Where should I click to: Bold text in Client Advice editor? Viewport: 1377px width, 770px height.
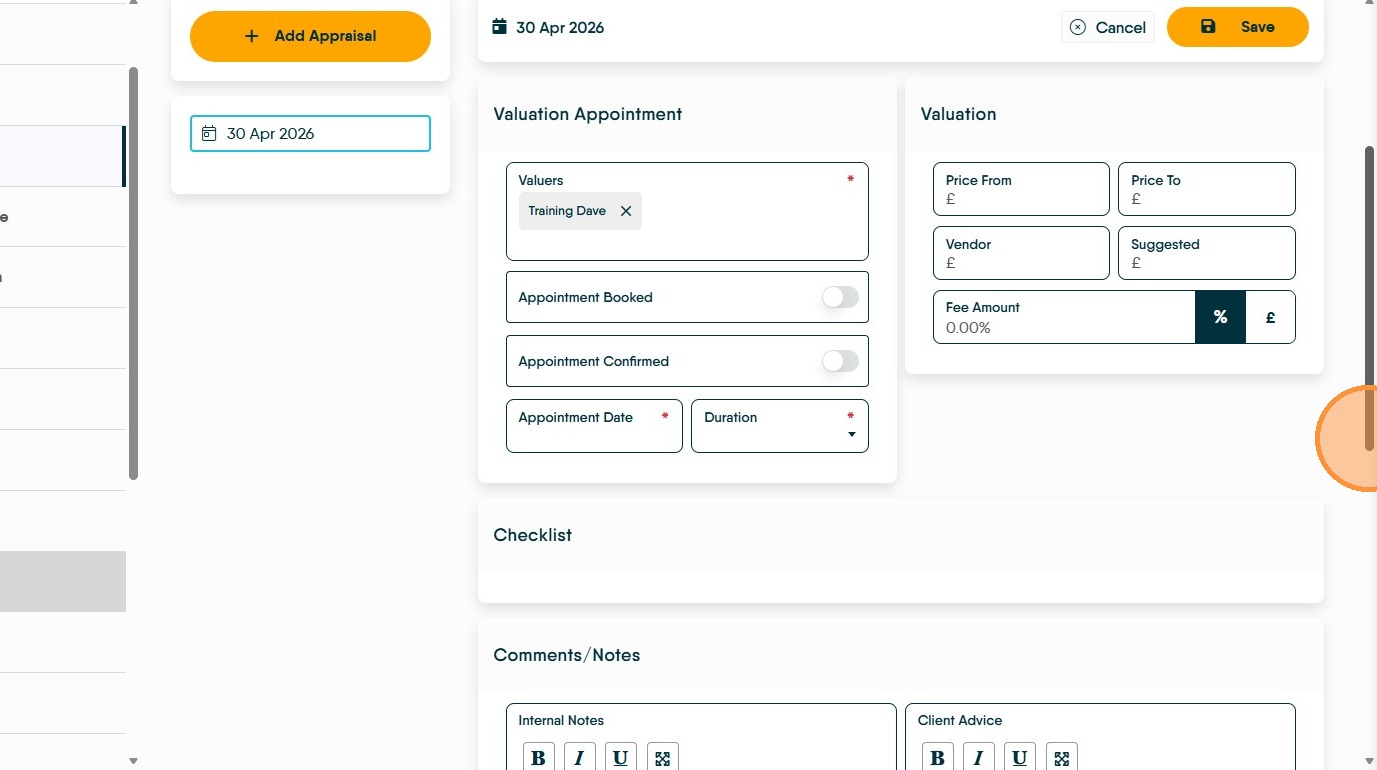click(937, 757)
